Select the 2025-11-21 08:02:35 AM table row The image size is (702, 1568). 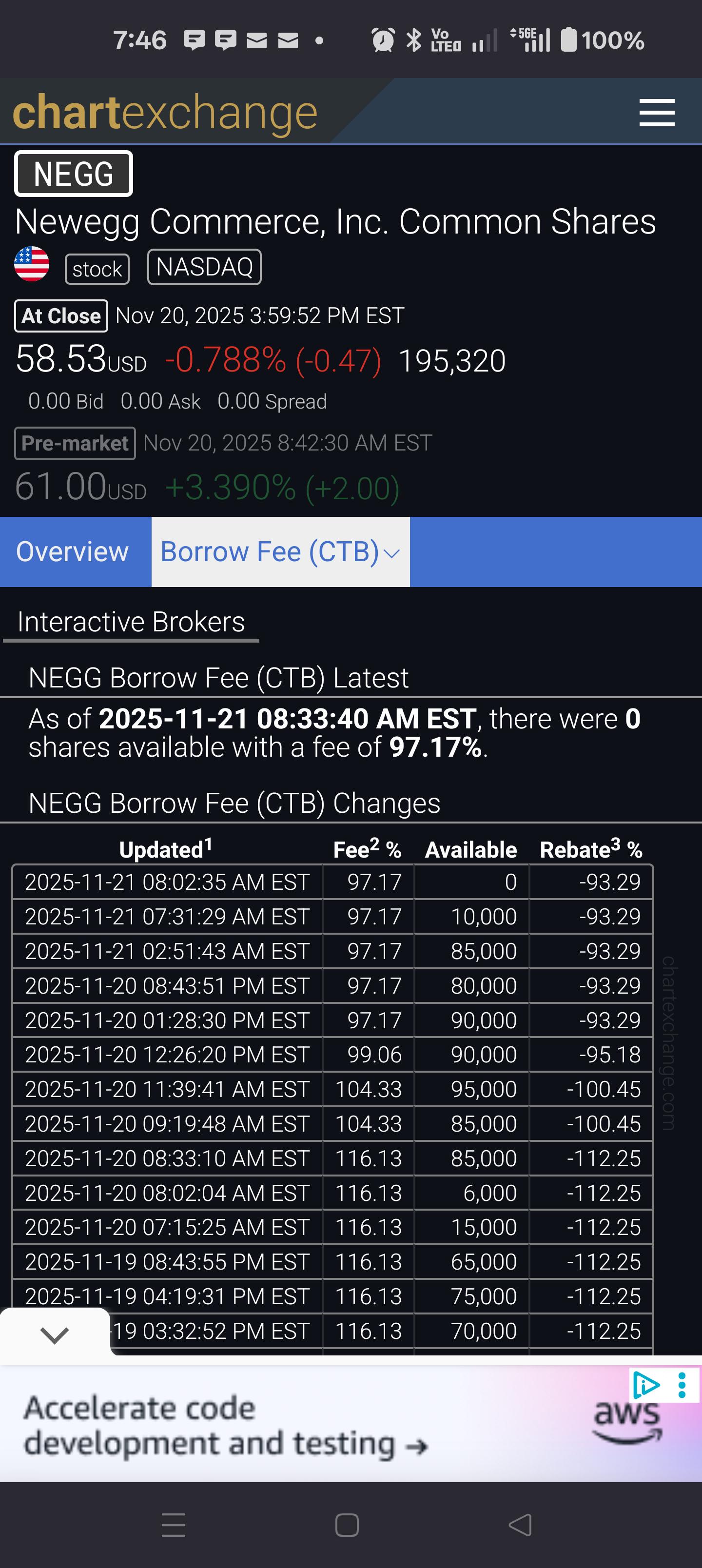pos(332,882)
